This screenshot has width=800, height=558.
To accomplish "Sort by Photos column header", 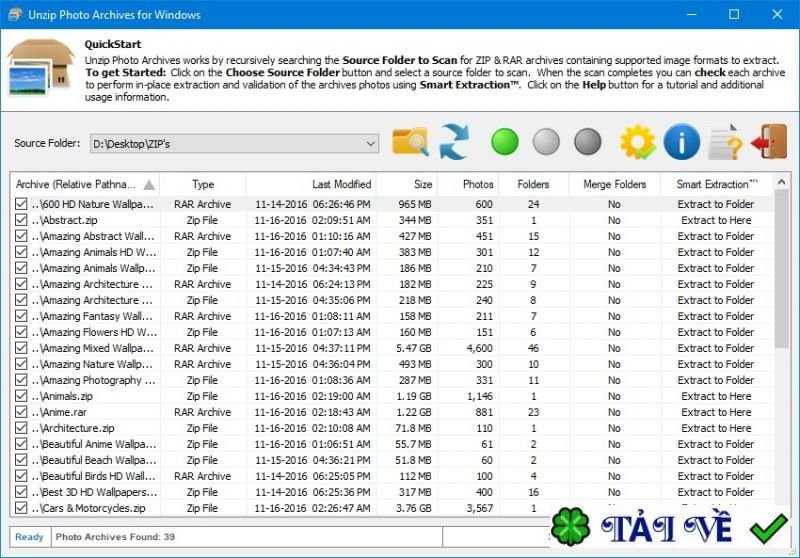I will (x=468, y=184).
